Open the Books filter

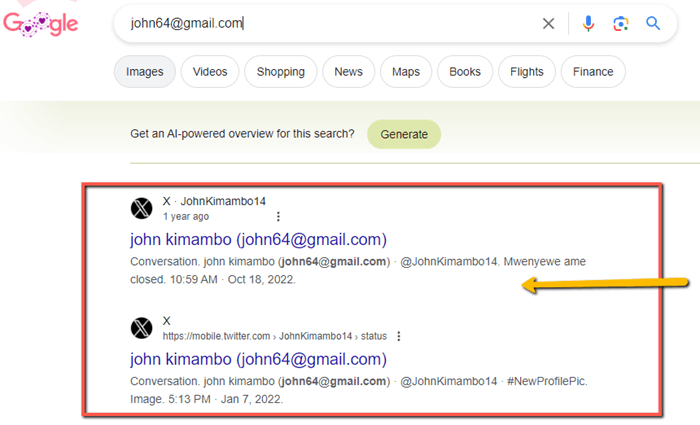coord(465,72)
